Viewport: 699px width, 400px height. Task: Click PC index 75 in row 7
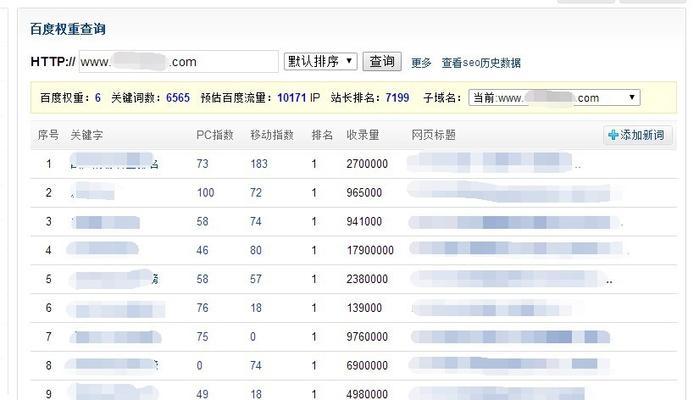(202, 337)
